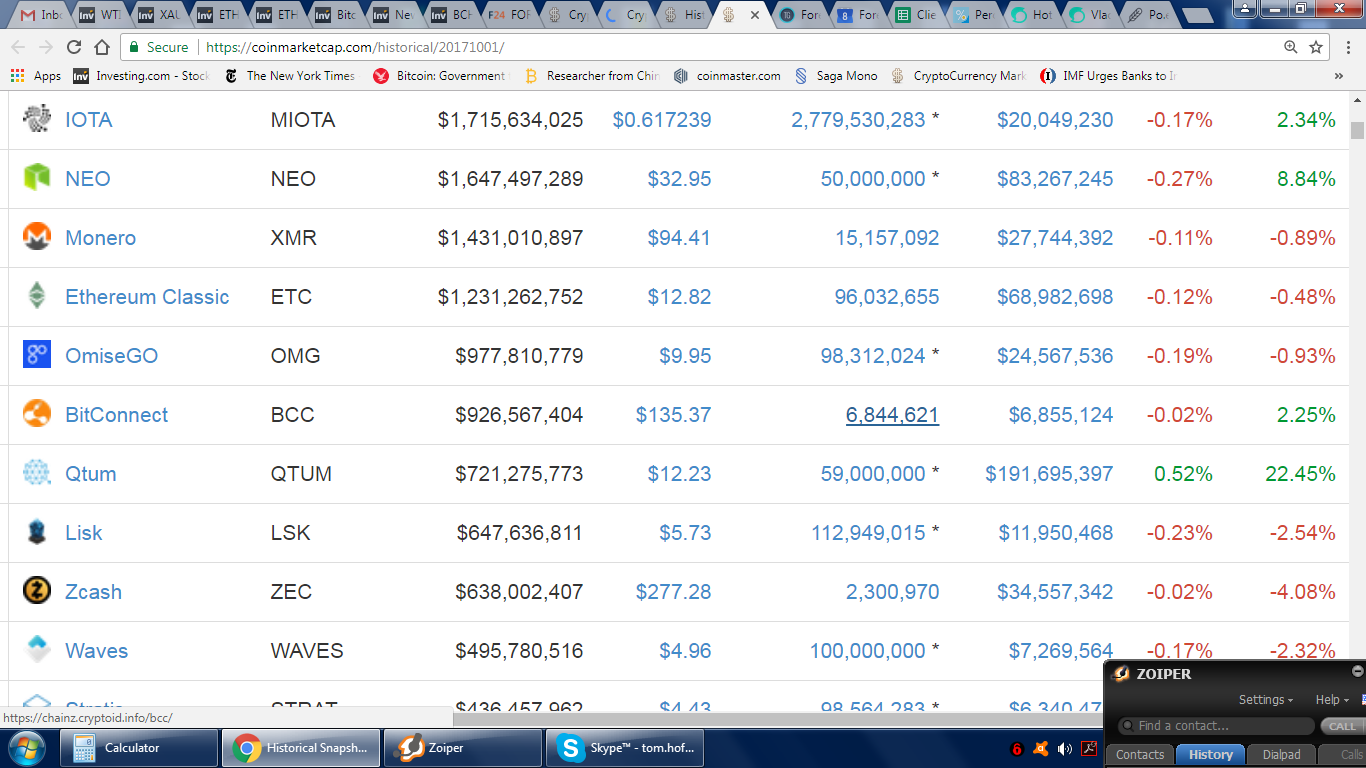Switch to the BCH Investing.com tab
This screenshot has width=1366, height=768.
pos(449,15)
